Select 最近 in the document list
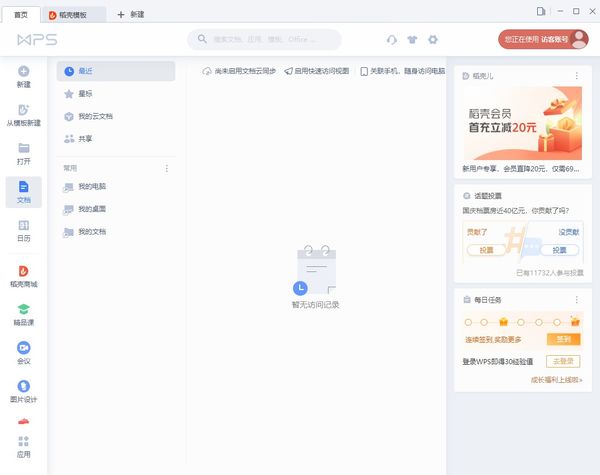The width and height of the screenshot is (600, 475). (x=116, y=71)
